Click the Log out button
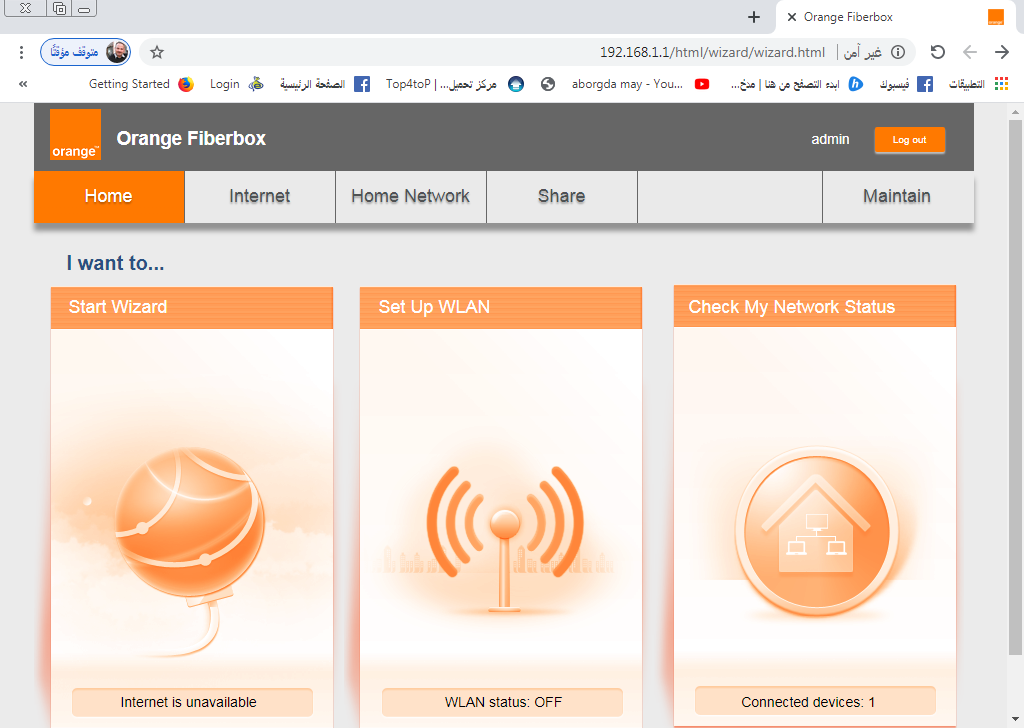 click(909, 140)
